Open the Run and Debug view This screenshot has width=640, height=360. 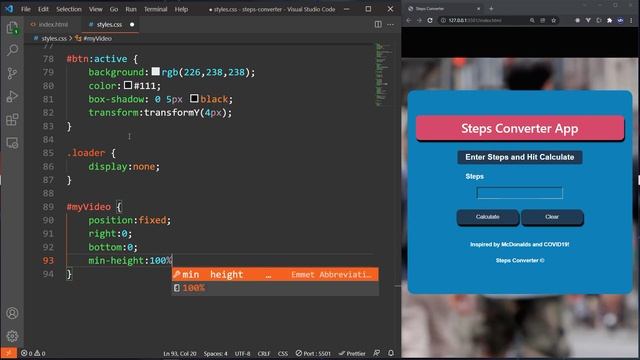pos(12,97)
